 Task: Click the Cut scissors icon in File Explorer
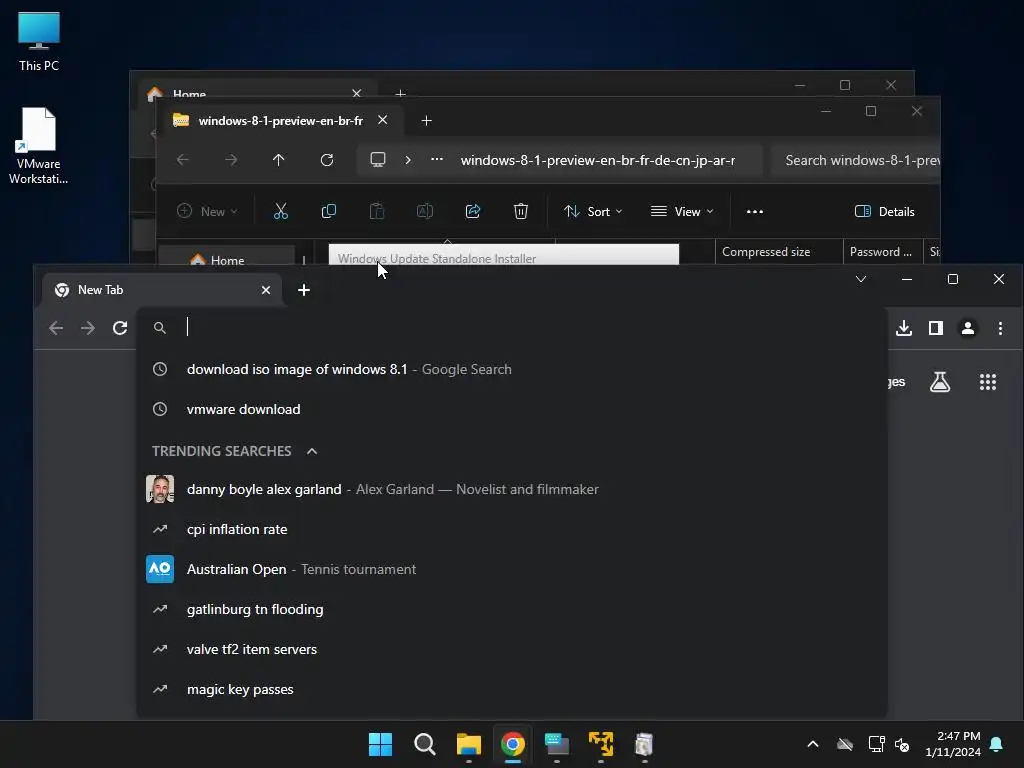tap(281, 212)
